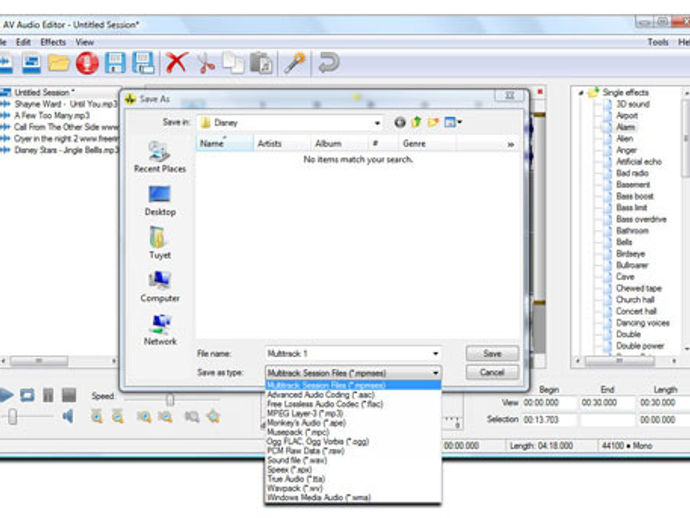This screenshot has width=690, height=518.
Task: Click the speaker volume icon
Action: pyautogui.click(x=67, y=416)
